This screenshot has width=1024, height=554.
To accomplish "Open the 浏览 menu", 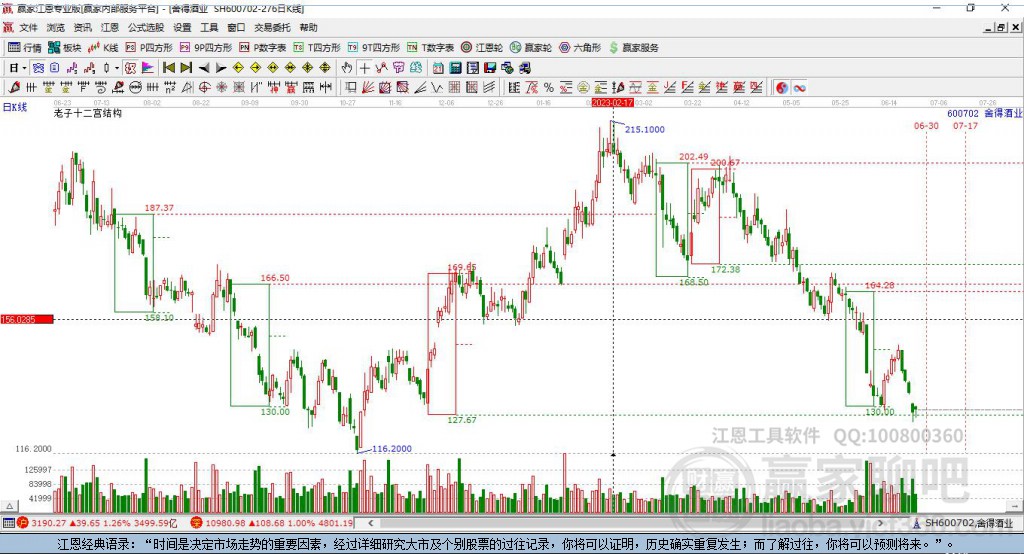I will point(56,27).
